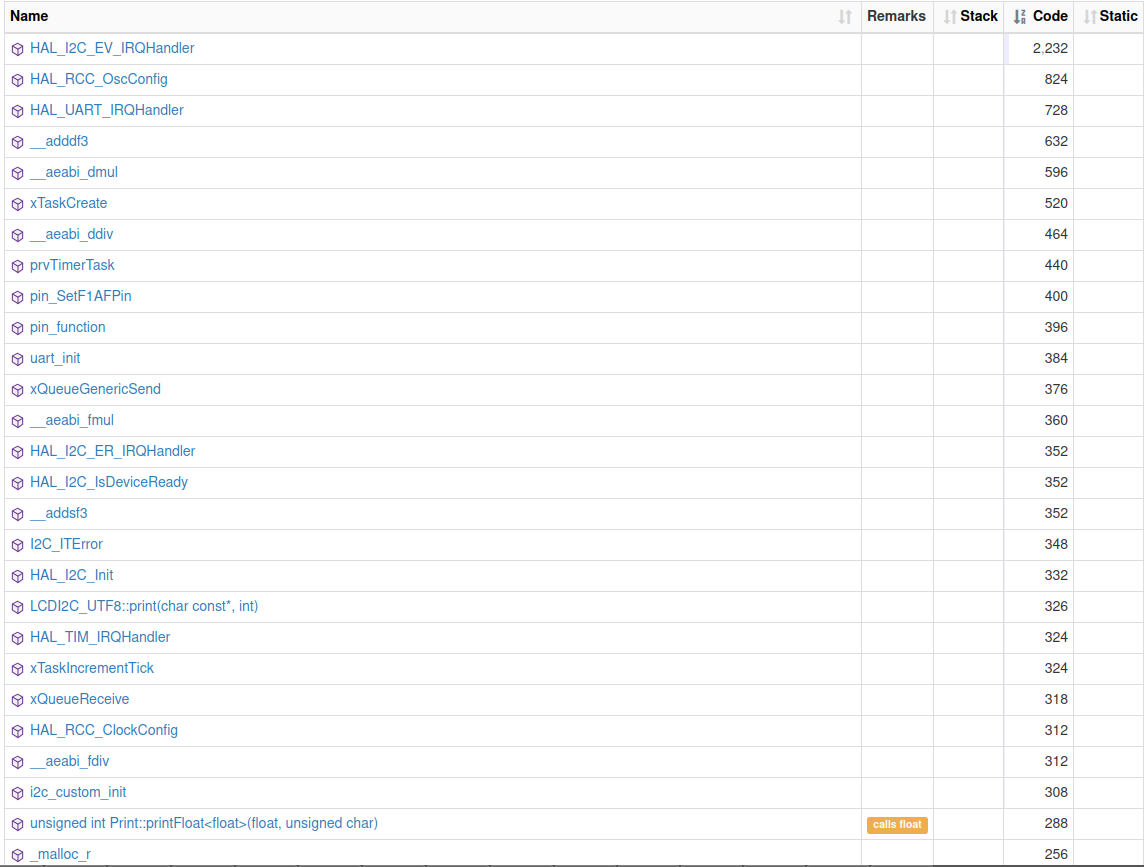1144x867 pixels.
Task: Click the cube icon next to xTaskCreate
Action: click(x=17, y=204)
